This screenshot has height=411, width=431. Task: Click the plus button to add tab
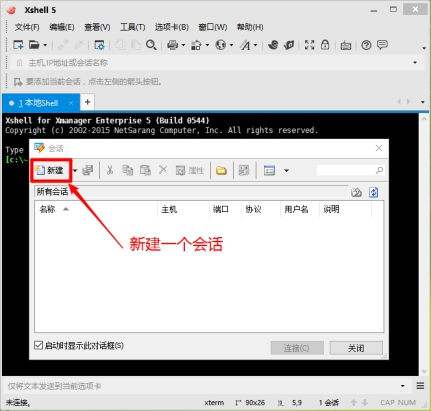88,102
